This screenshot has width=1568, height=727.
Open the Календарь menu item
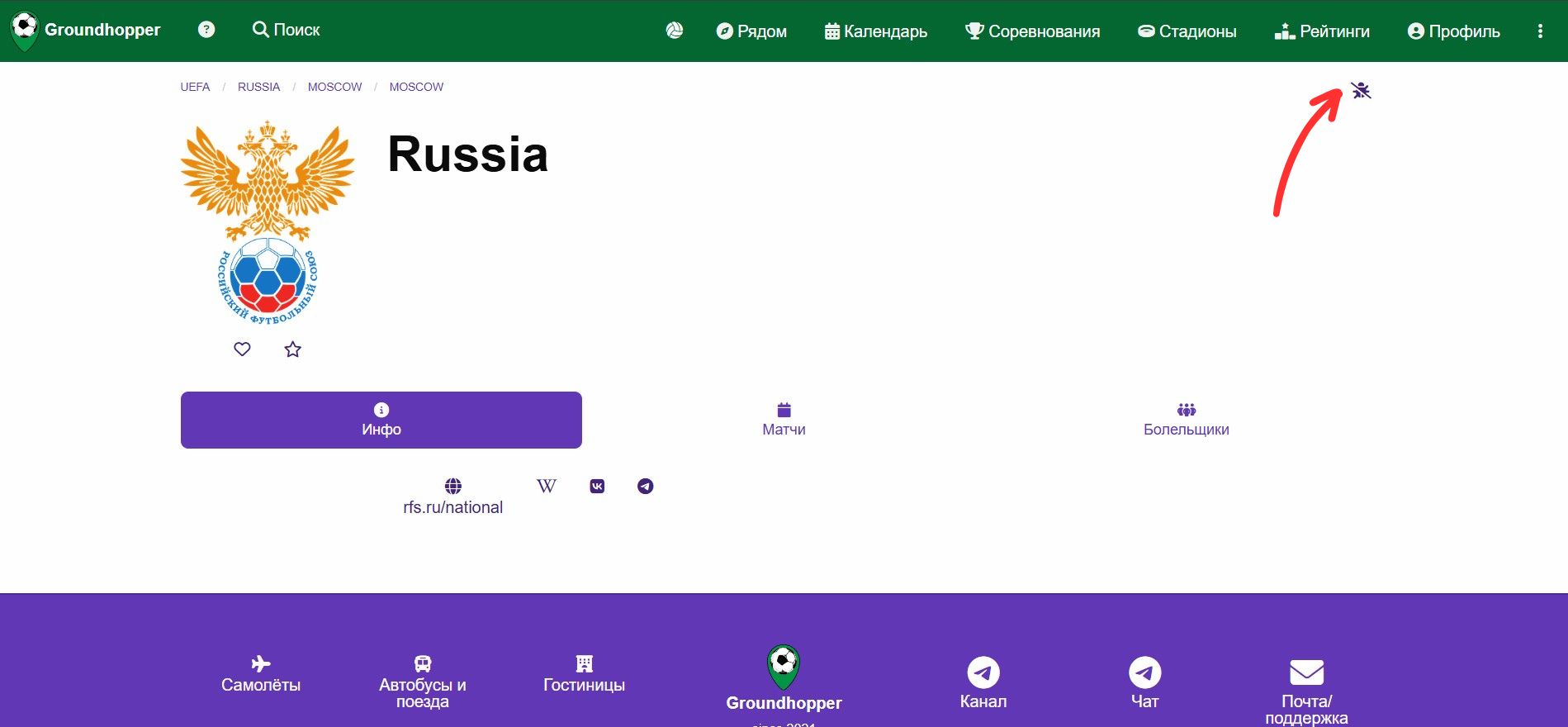[x=876, y=31]
